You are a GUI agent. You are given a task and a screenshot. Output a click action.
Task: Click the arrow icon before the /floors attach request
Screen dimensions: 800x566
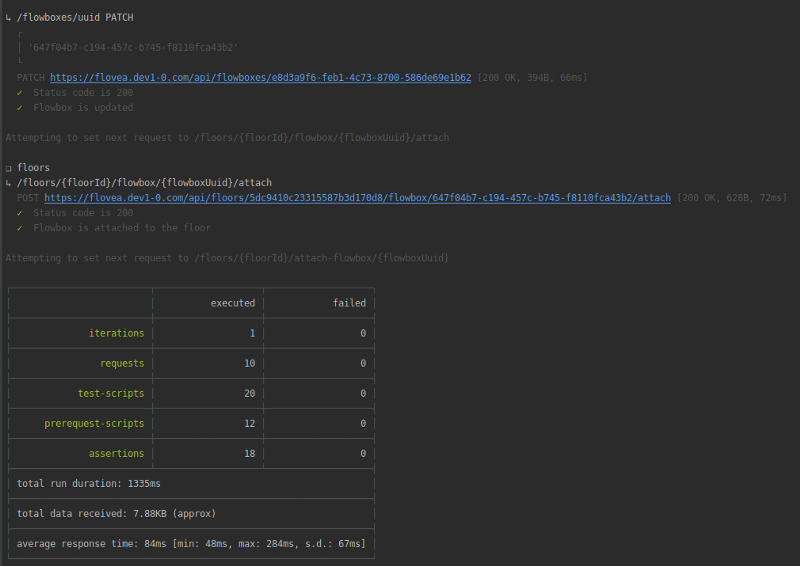(9, 183)
